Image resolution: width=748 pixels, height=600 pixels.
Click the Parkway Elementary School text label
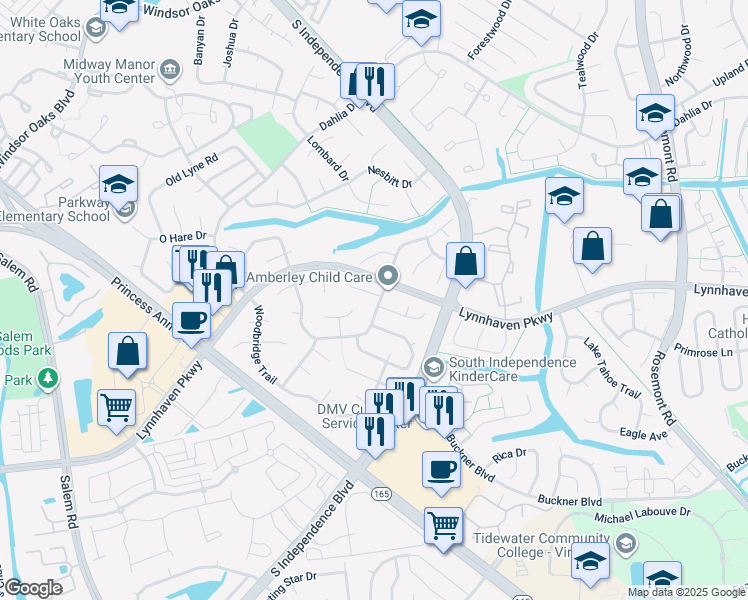point(55,209)
